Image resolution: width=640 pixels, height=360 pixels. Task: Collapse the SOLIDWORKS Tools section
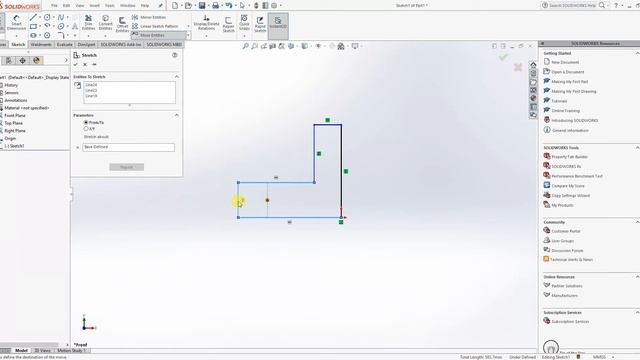tap(637, 147)
